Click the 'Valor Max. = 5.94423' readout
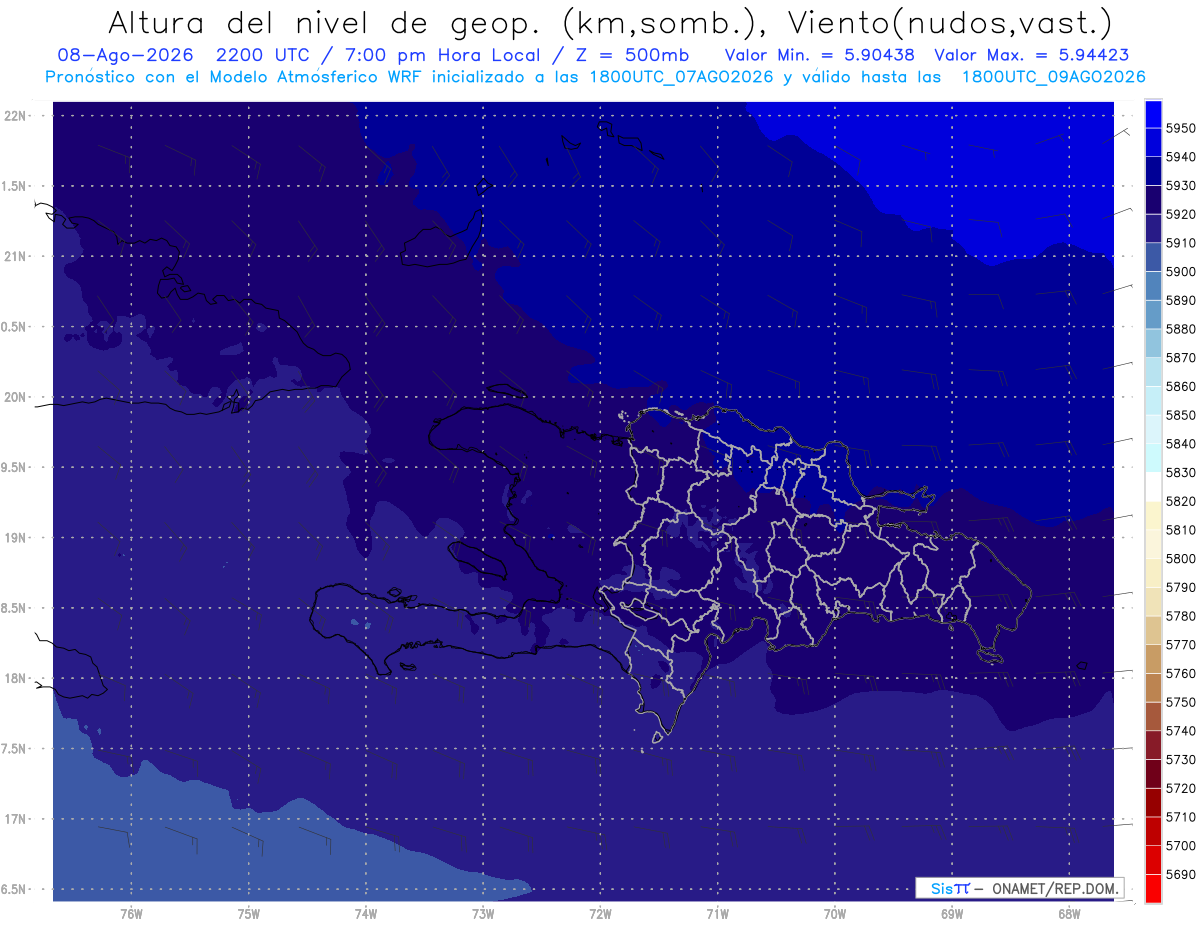 point(1033,55)
